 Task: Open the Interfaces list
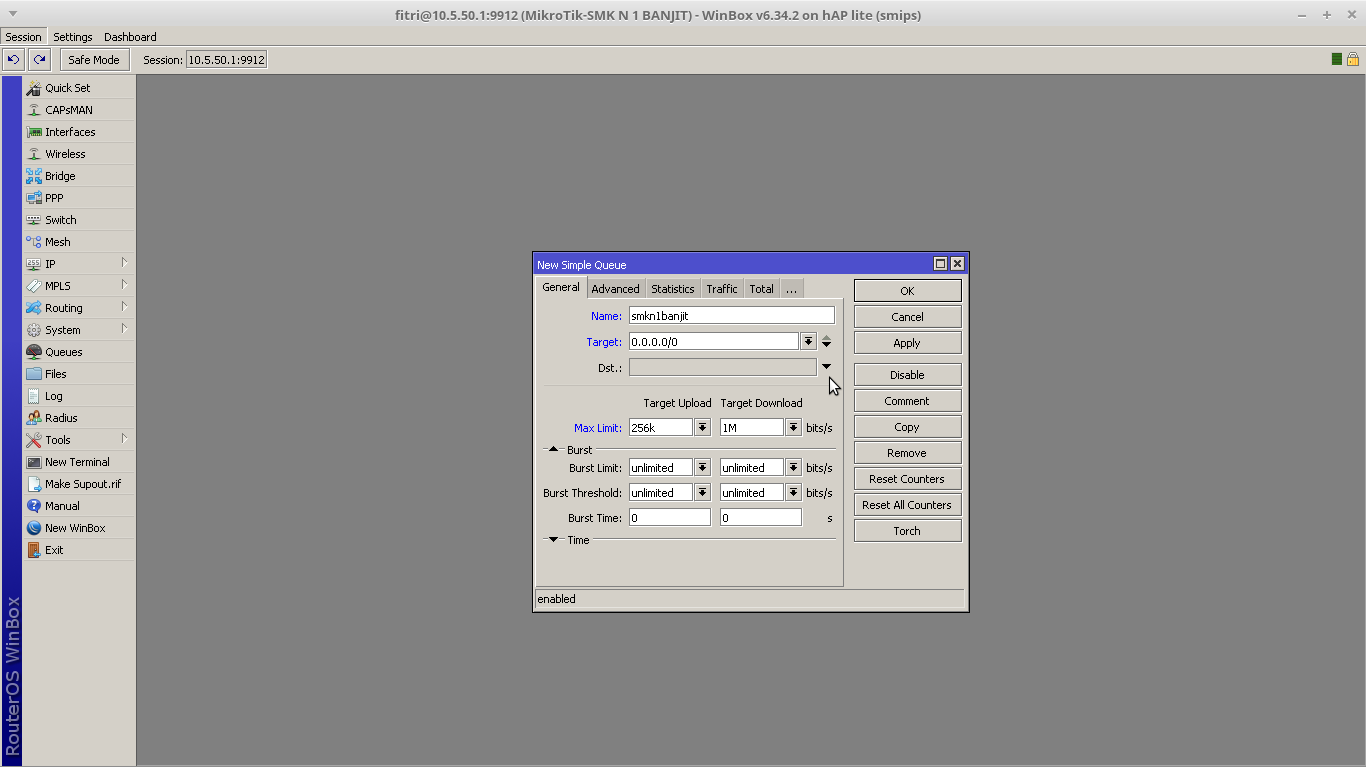pos(78,132)
